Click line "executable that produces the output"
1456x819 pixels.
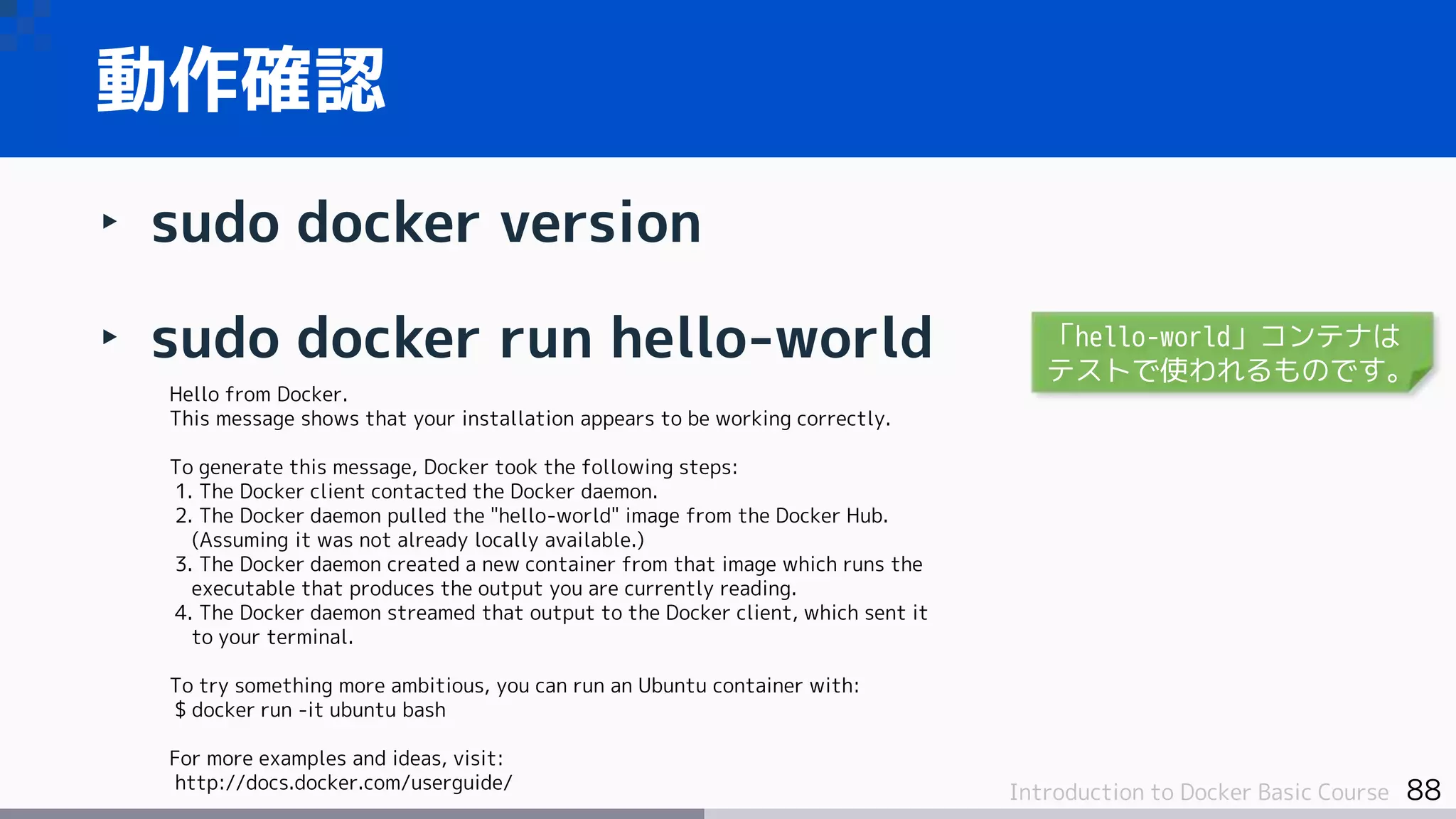point(494,589)
